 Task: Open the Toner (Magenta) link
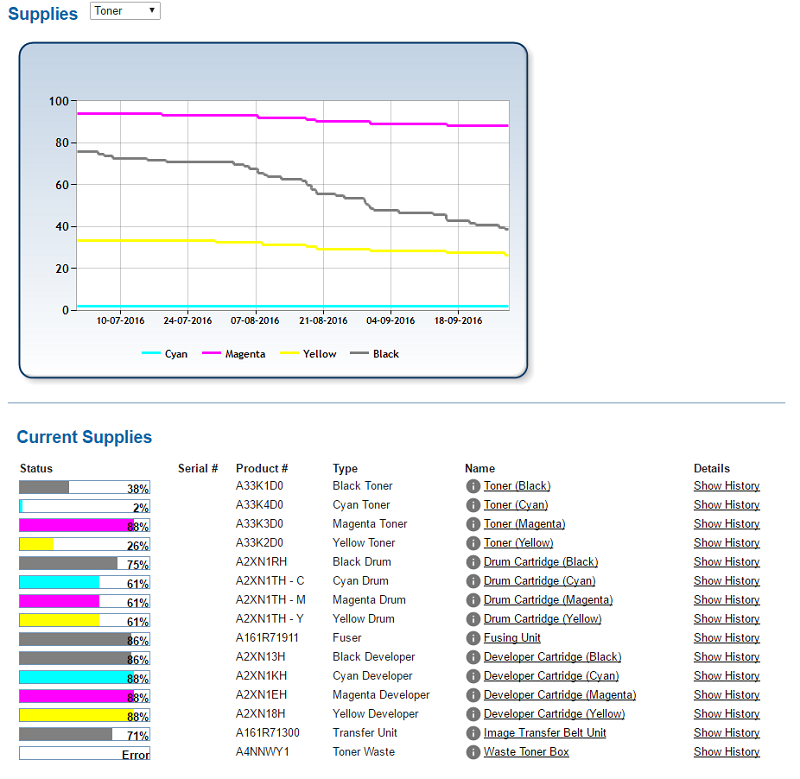tap(524, 524)
